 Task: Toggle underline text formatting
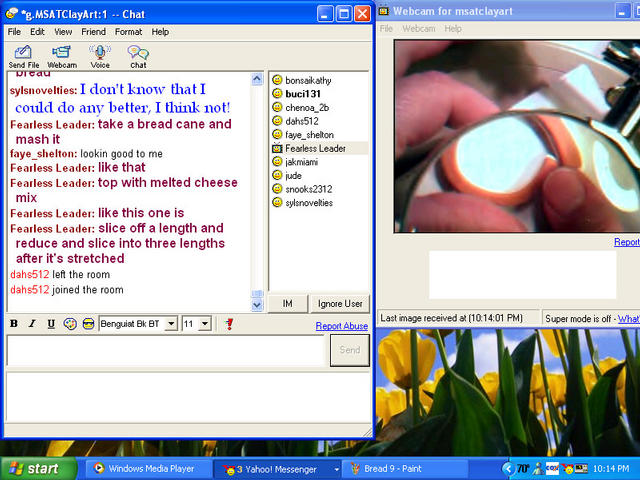pos(51,324)
